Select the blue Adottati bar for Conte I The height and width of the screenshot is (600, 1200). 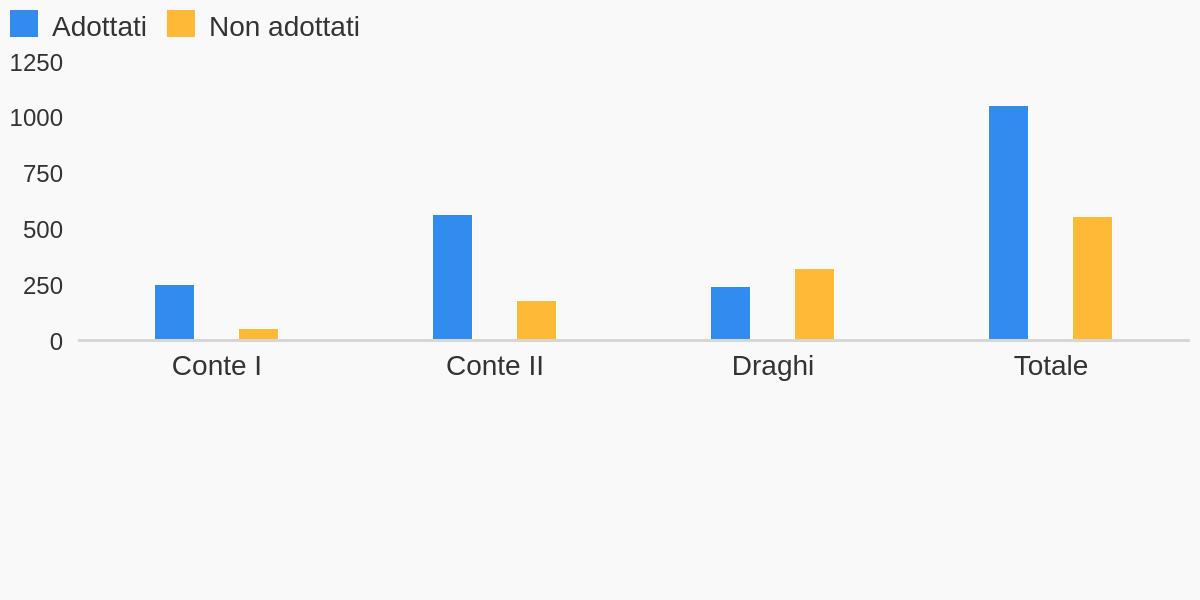pyautogui.click(x=174, y=313)
